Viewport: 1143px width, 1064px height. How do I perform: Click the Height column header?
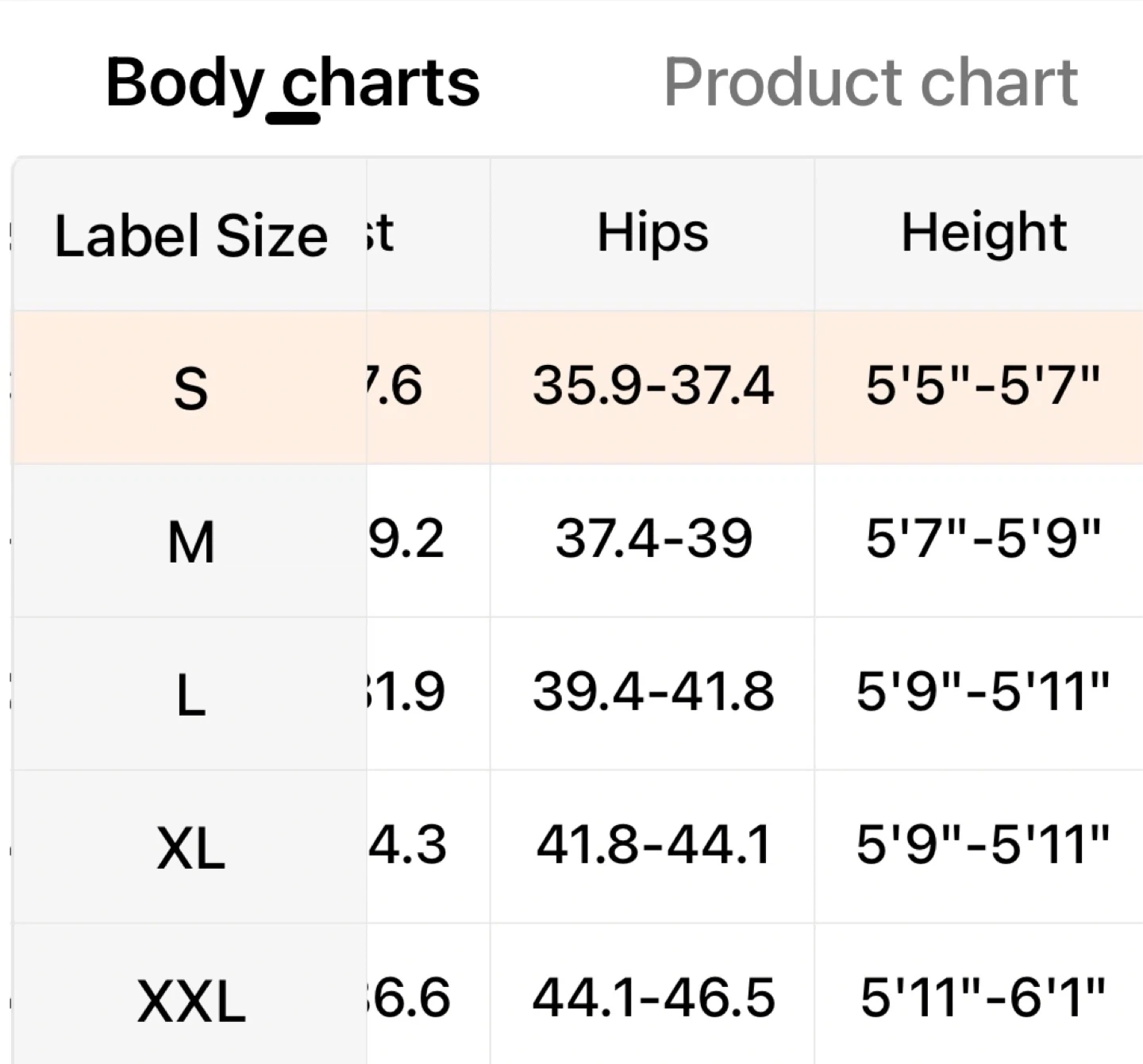click(x=983, y=233)
